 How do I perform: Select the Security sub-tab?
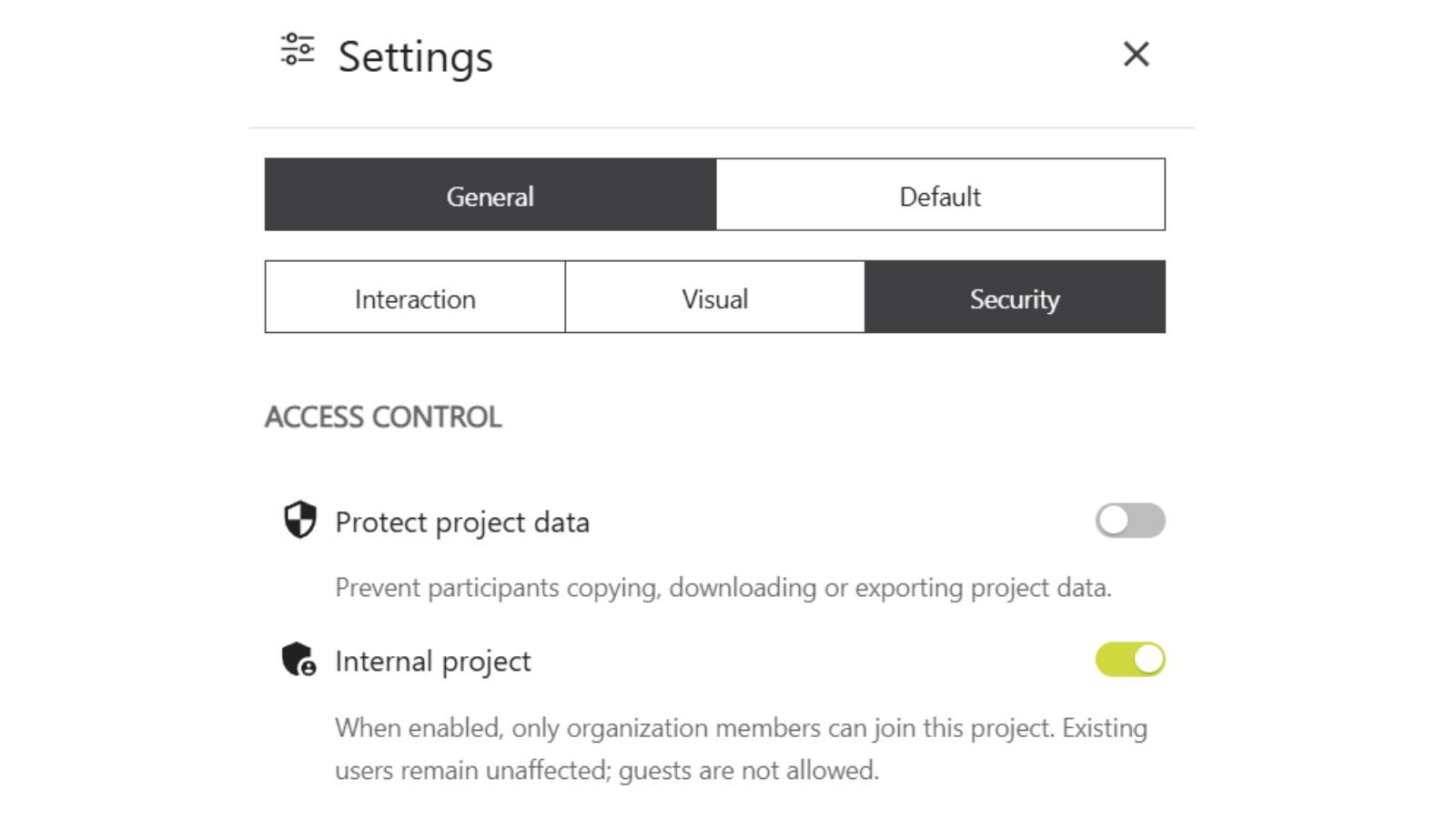[1015, 298]
